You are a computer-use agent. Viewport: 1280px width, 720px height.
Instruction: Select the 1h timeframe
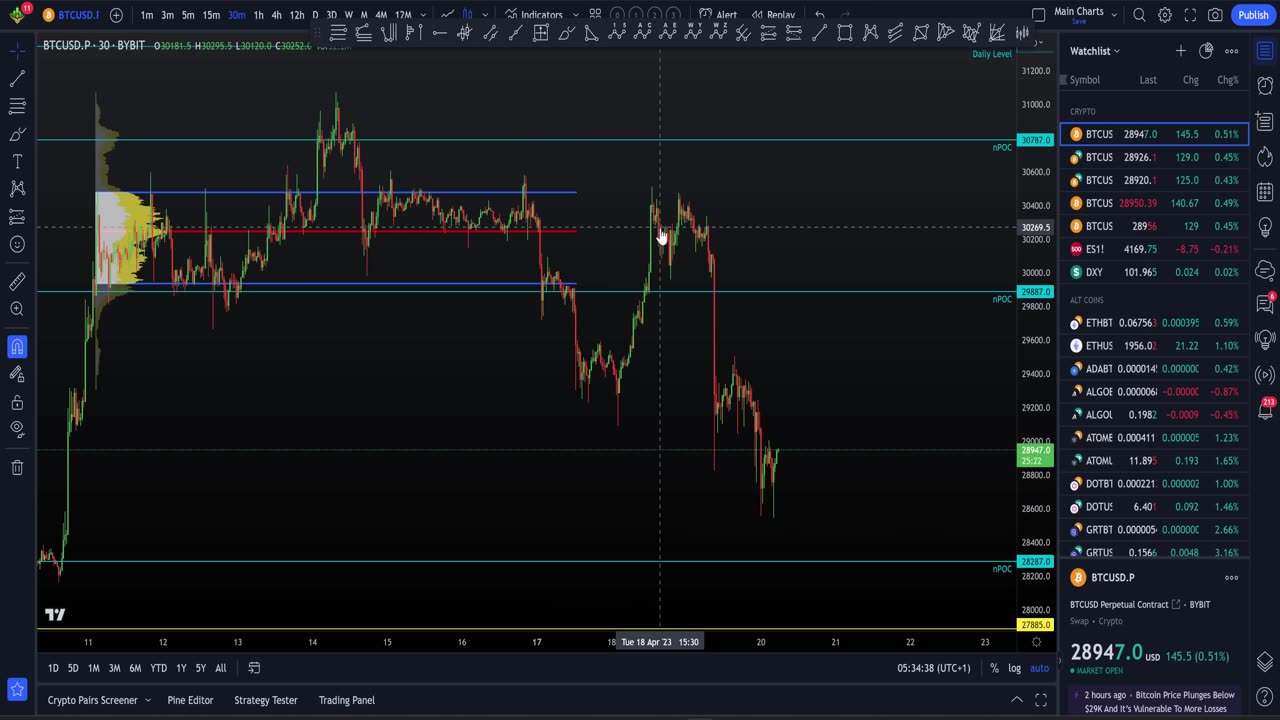[259, 15]
